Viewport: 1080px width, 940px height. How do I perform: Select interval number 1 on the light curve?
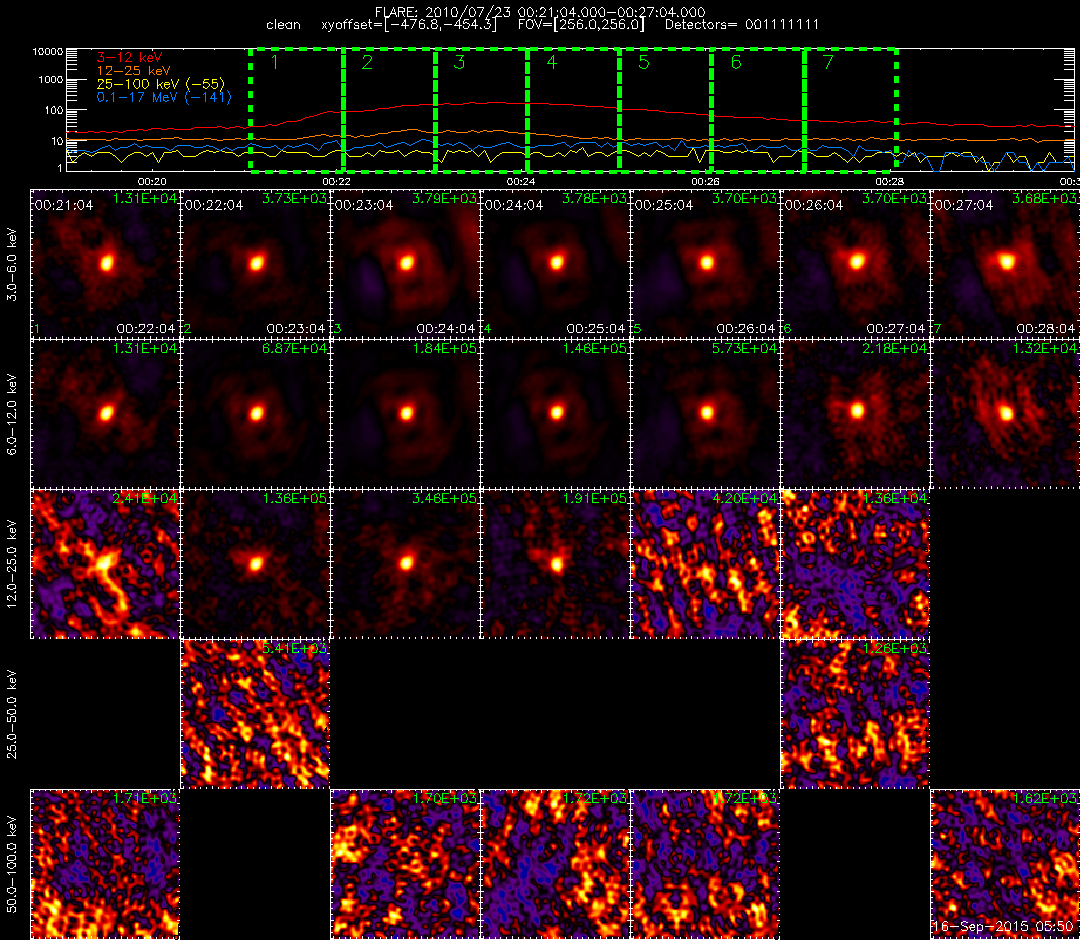pyautogui.click(x=296, y=110)
